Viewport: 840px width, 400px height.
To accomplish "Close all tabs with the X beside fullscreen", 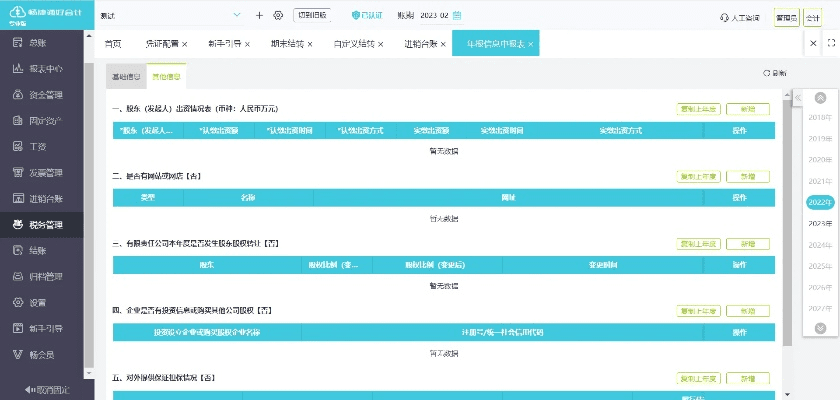I will coord(813,43).
